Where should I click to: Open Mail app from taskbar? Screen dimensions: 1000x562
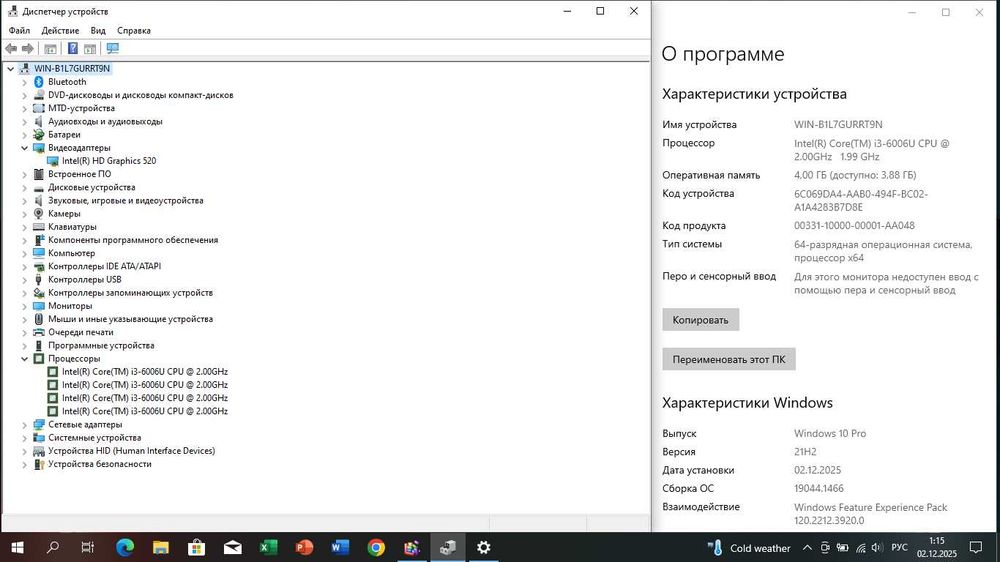click(x=233, y=547)
